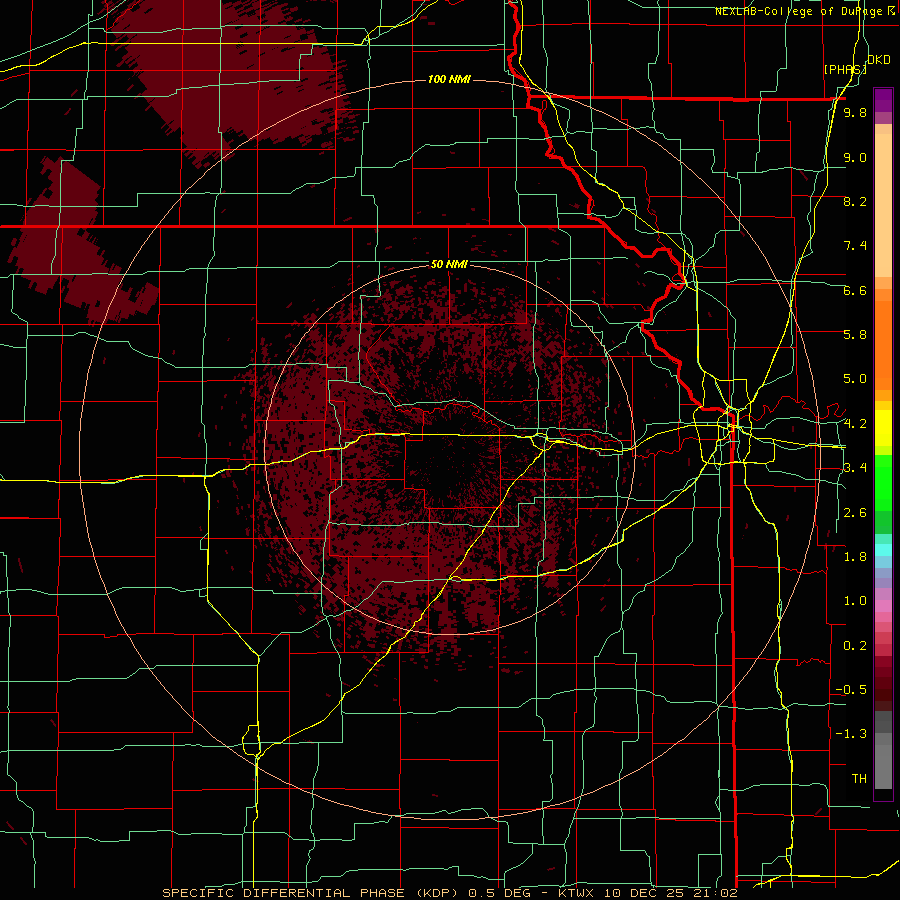Click the 100 NMI range ring label
Viewport: 900px width, 900px height.
tap(449, 79)
